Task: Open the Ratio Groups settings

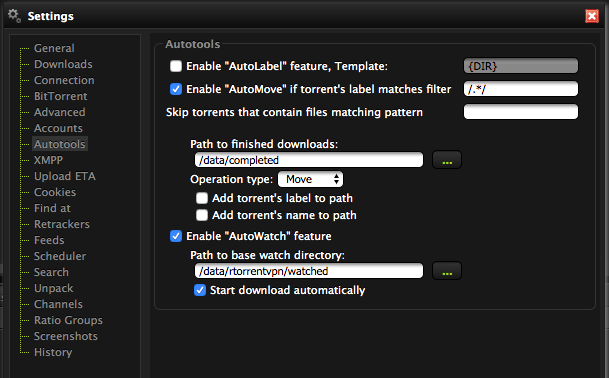Action: pyautogui.click(x=68, y=320)
